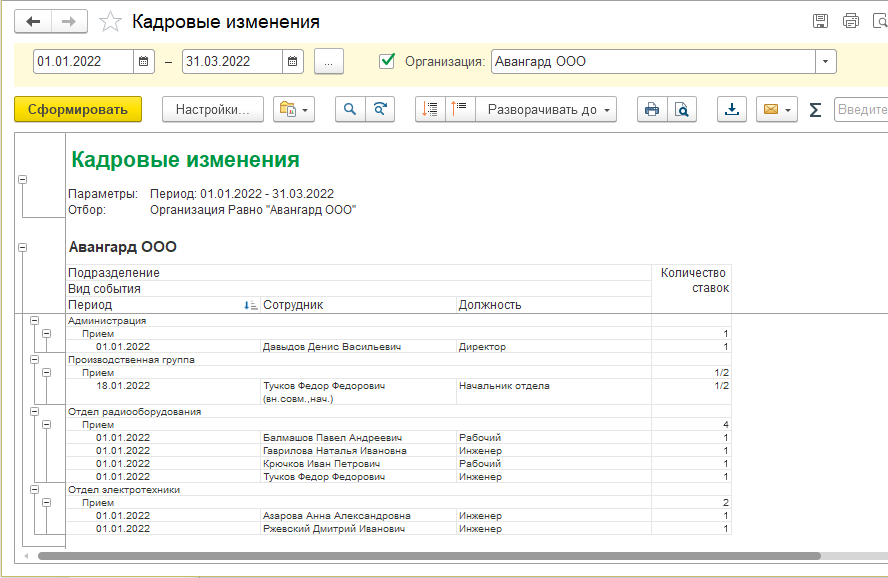Viewport: 888px width, 578px height.
Task: Expand report variants dropdown menu
Action: (x=294, y=109)
